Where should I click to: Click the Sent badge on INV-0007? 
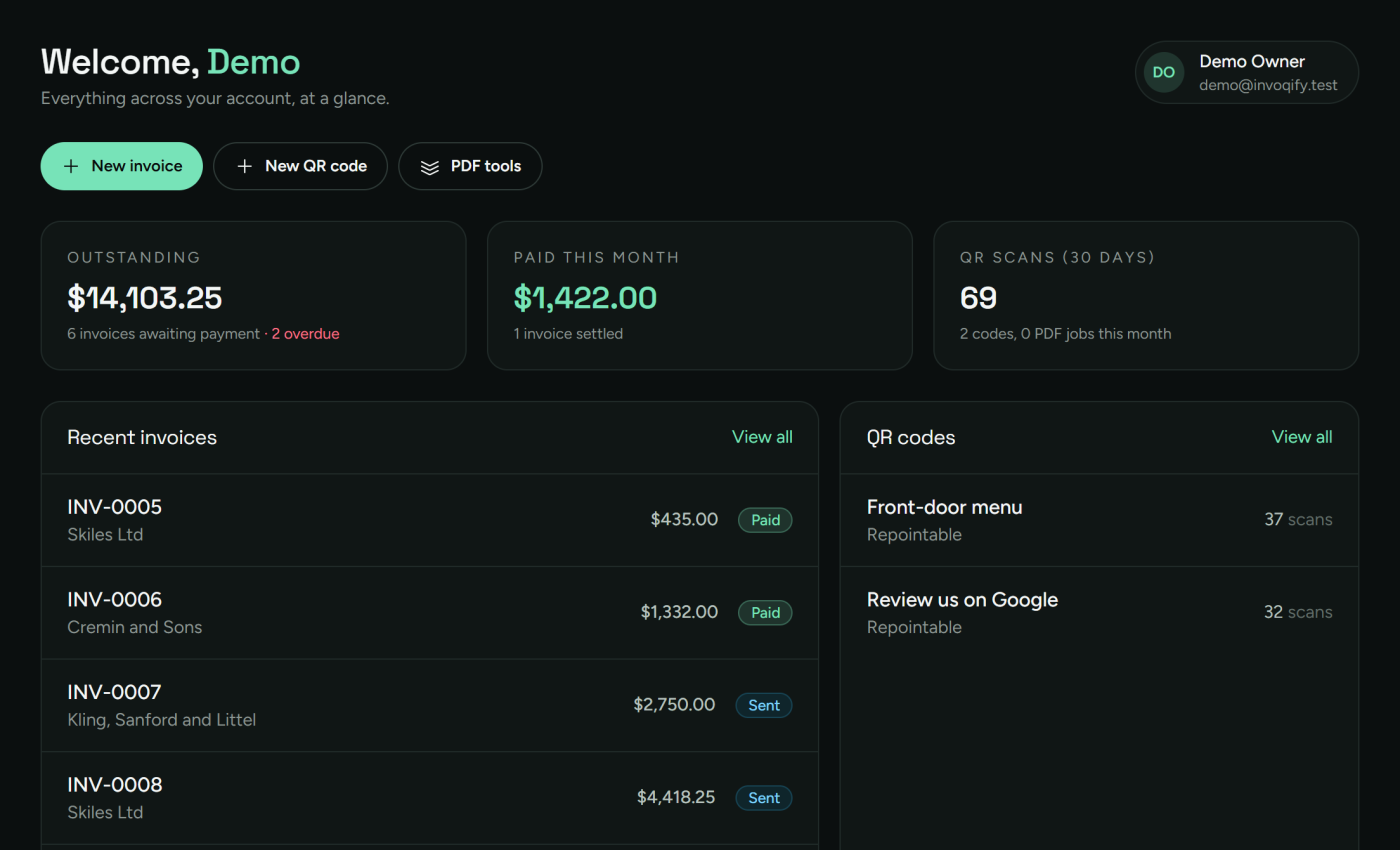tap(764, 705)
